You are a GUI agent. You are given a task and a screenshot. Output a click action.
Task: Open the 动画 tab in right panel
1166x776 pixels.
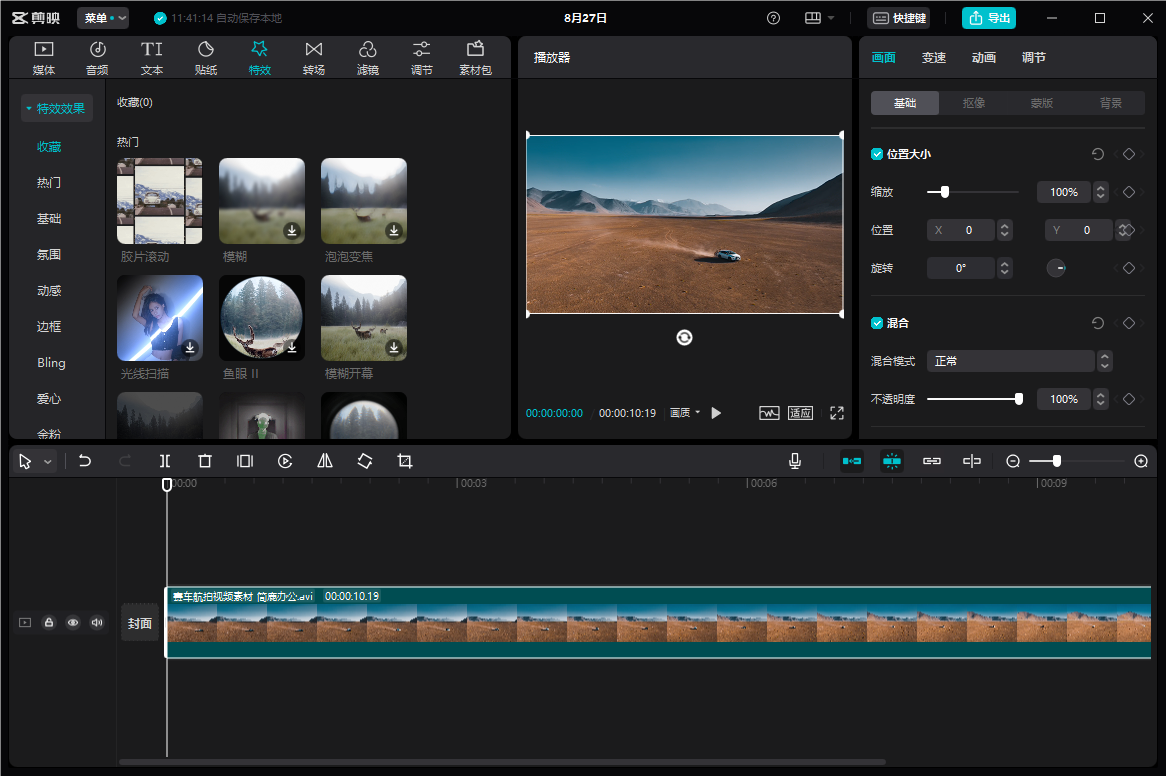[984, 58]
